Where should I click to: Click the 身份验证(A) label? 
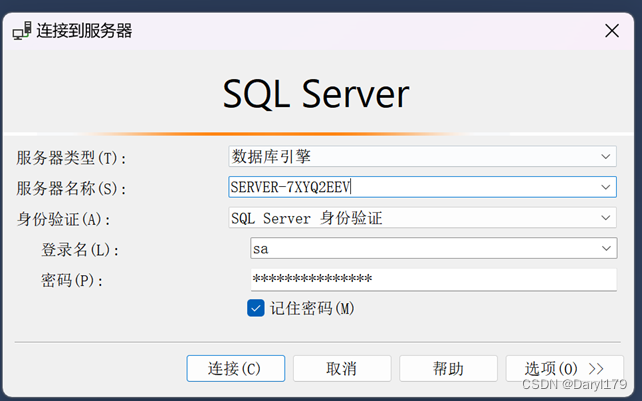coord(63,219)
